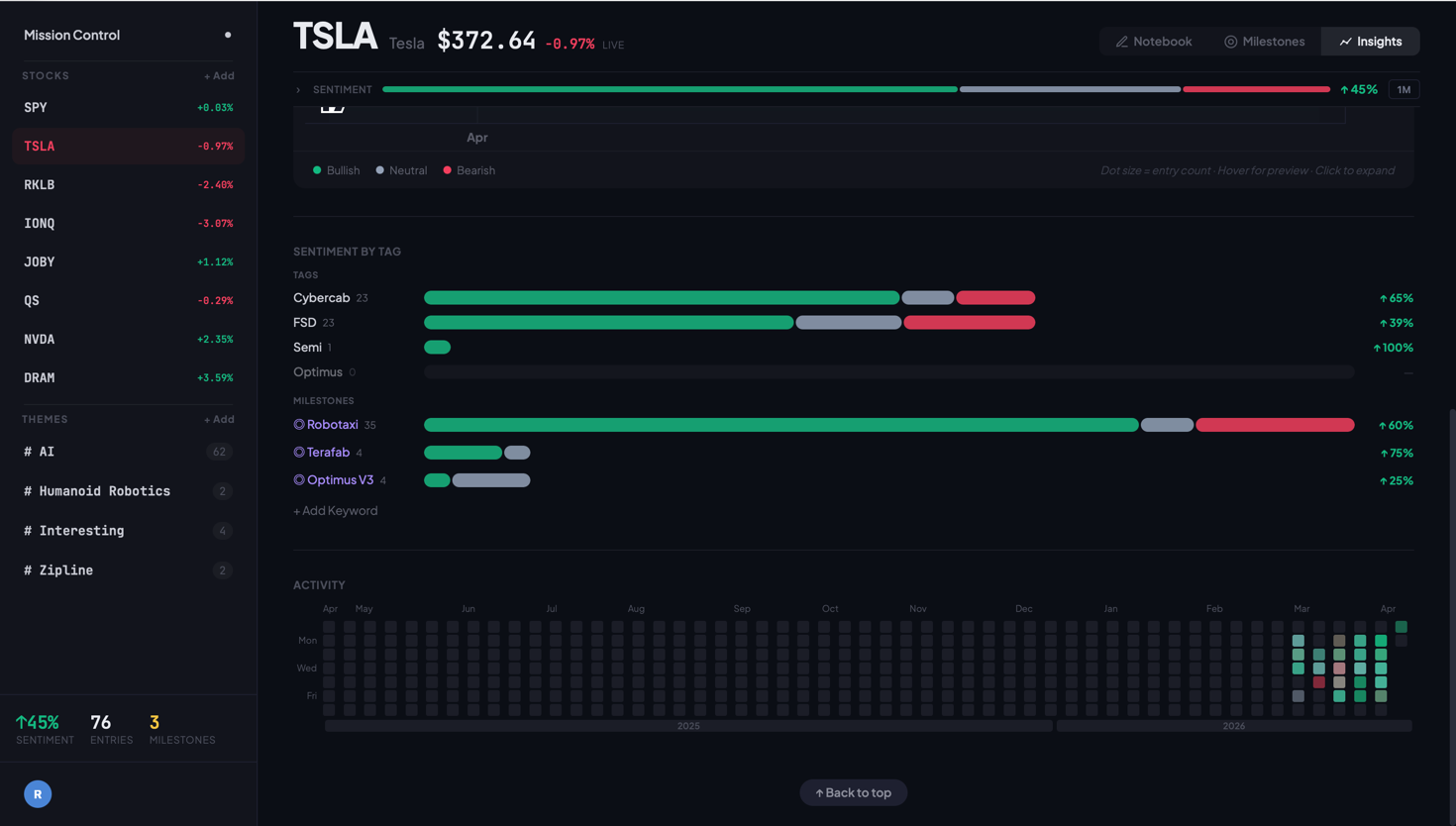Select the Optimus tag
This screenshot has height=826, width=1456.
click(x=317, y=372)
